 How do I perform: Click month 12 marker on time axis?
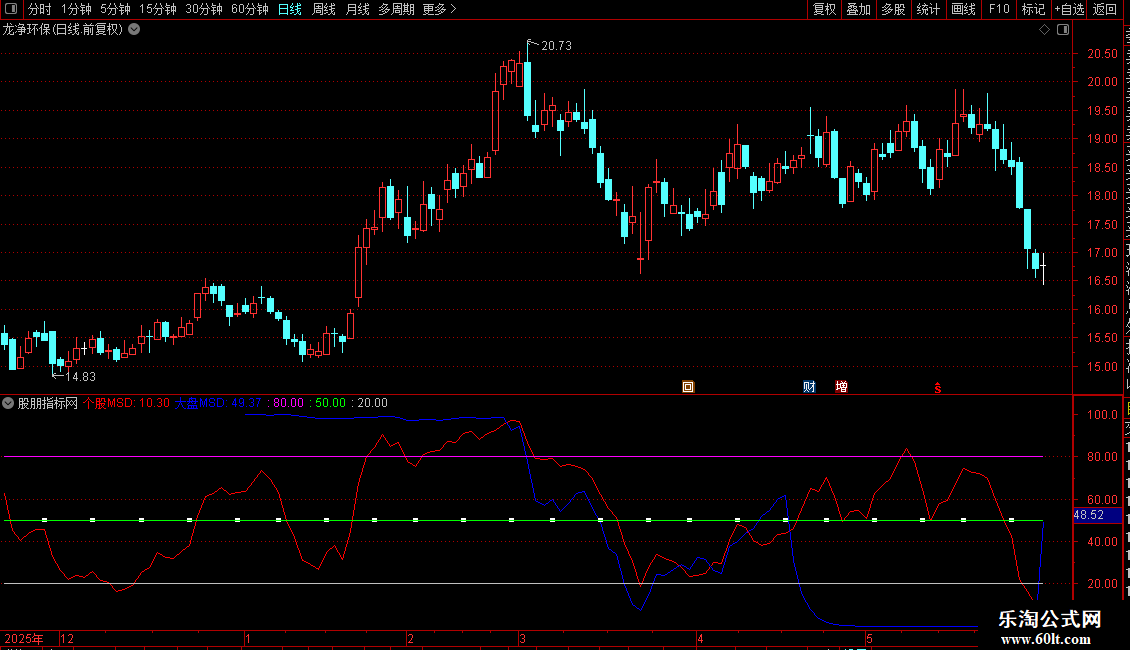click(x=67, y=638)
